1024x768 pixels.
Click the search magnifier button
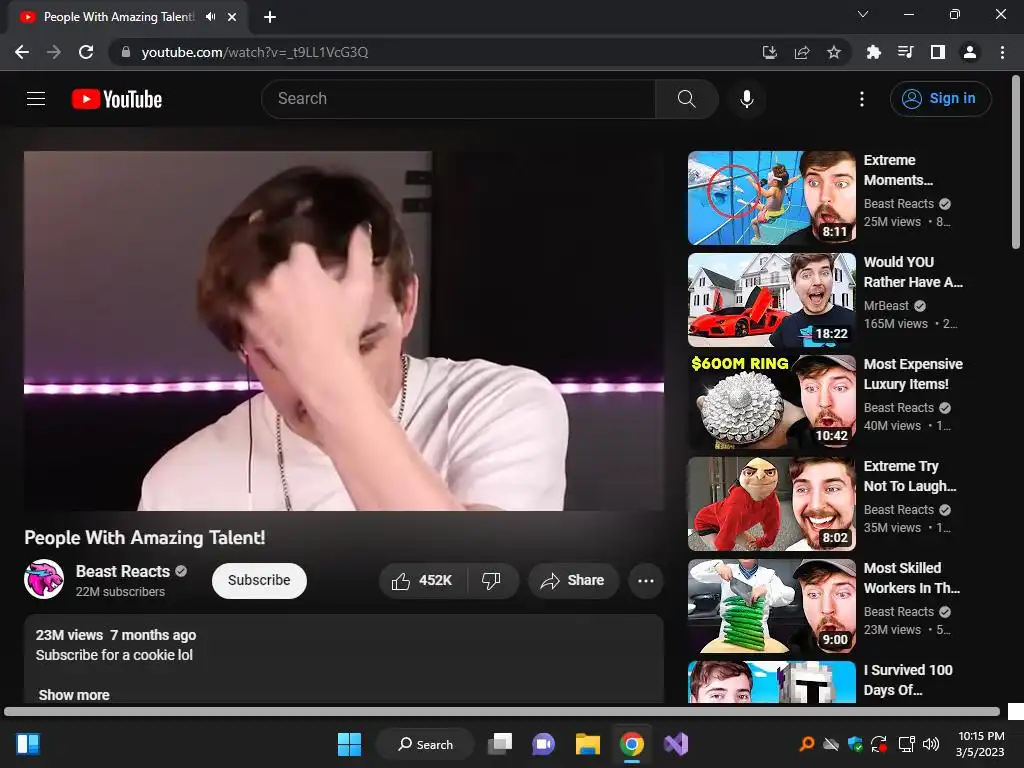[x=686, y=99]
